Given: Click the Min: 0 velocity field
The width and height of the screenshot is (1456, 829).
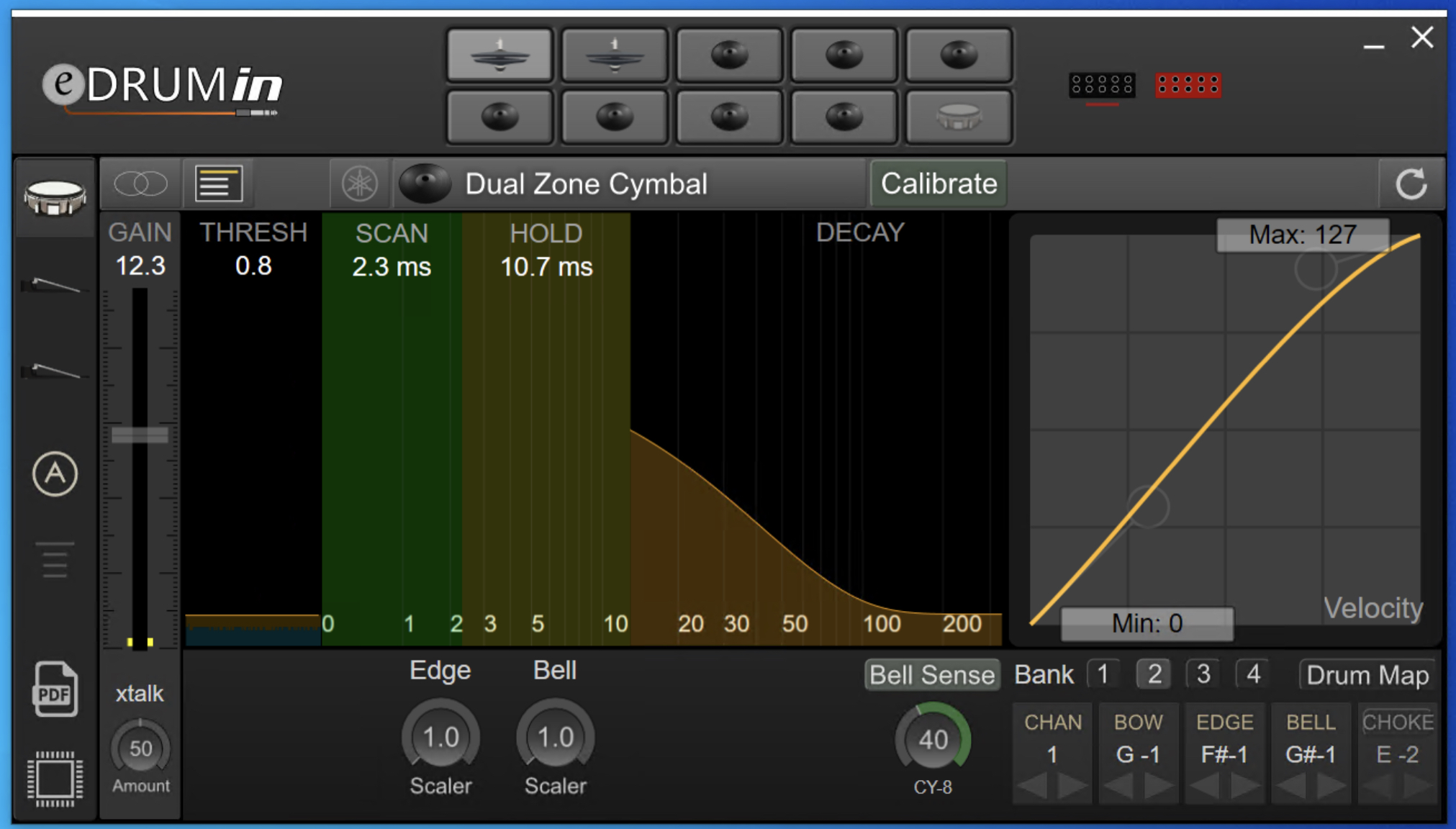Looking at the screenshot, I should [1147, 623].
